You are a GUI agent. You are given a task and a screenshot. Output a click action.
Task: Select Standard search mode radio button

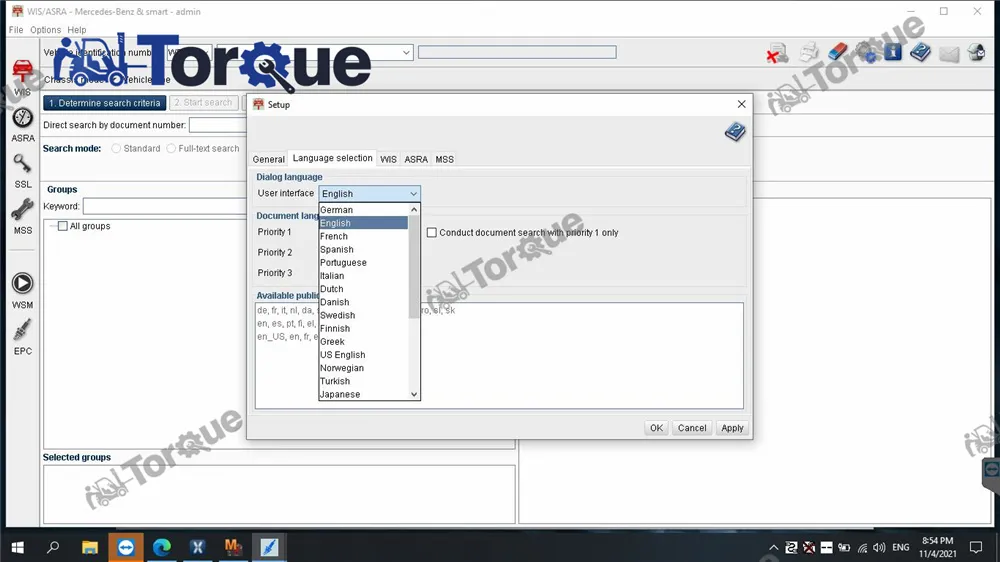coord(116,149)
